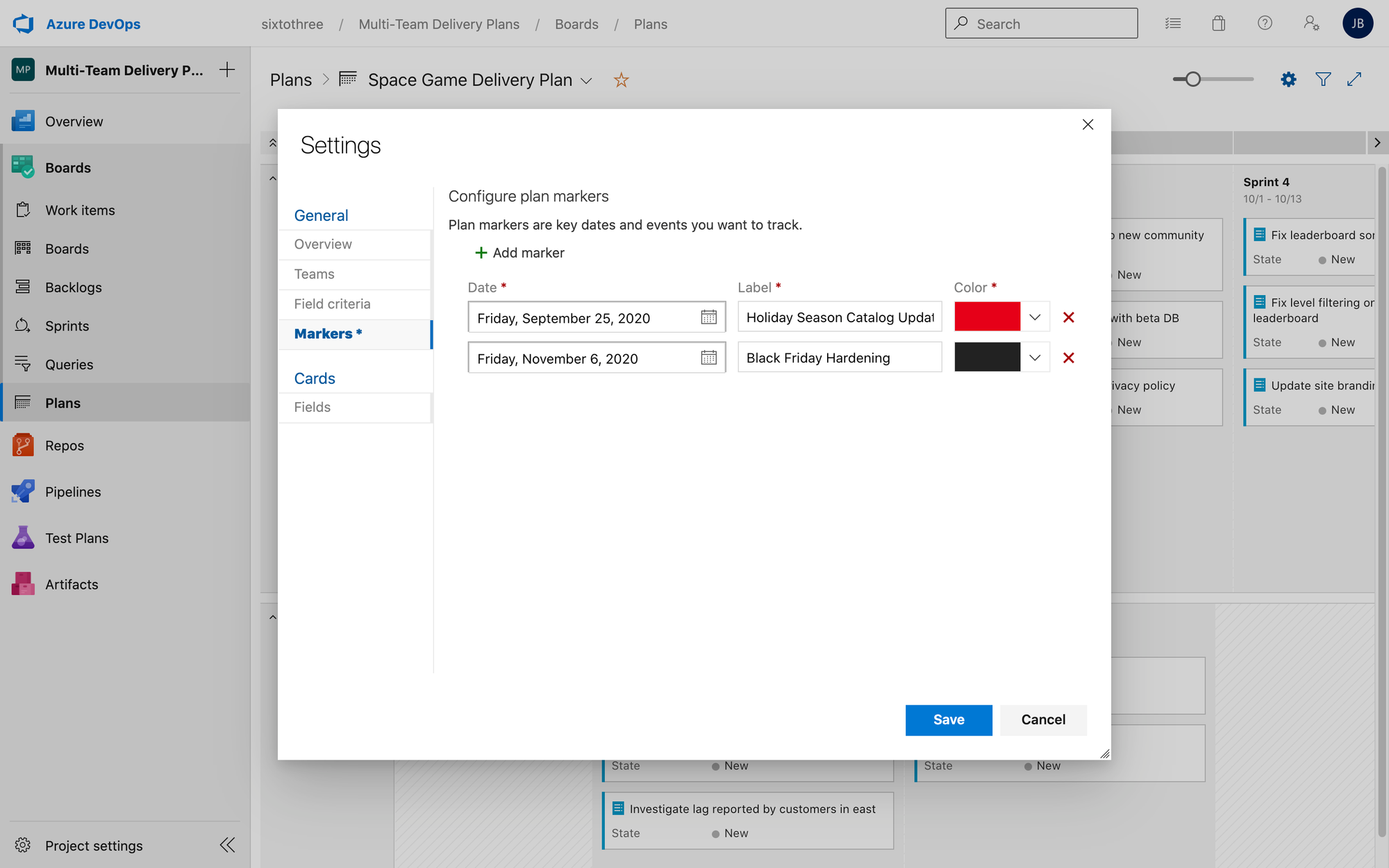
Task: Switch to the Field criteria tab
Action: [332, 304]
